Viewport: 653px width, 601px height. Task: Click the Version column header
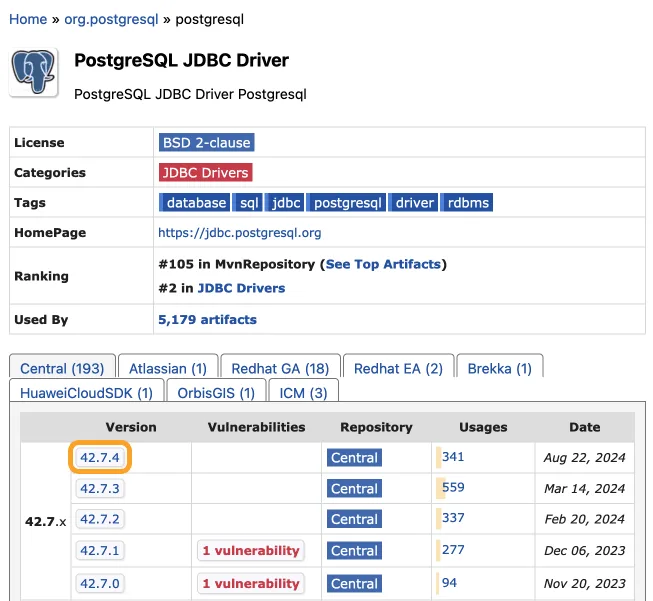point(131,427)
